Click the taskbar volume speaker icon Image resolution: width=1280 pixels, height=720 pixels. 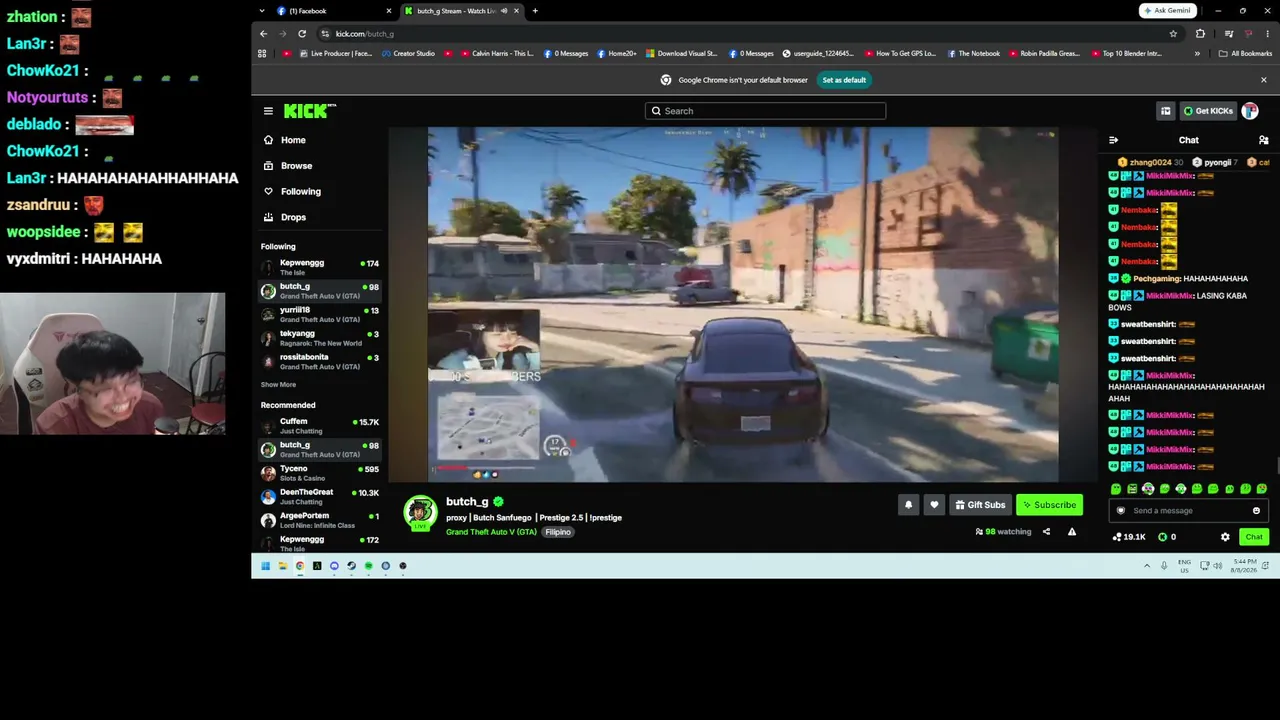(x=1218, y=566)
